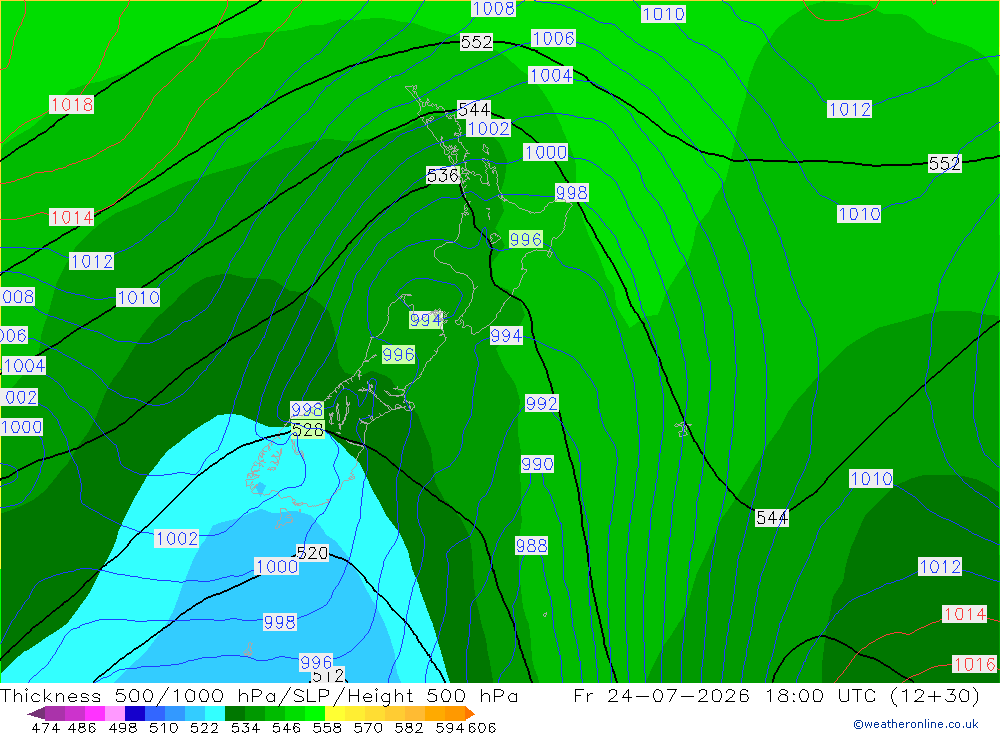Pick the bright magenta legend swatch

(93, 713)
